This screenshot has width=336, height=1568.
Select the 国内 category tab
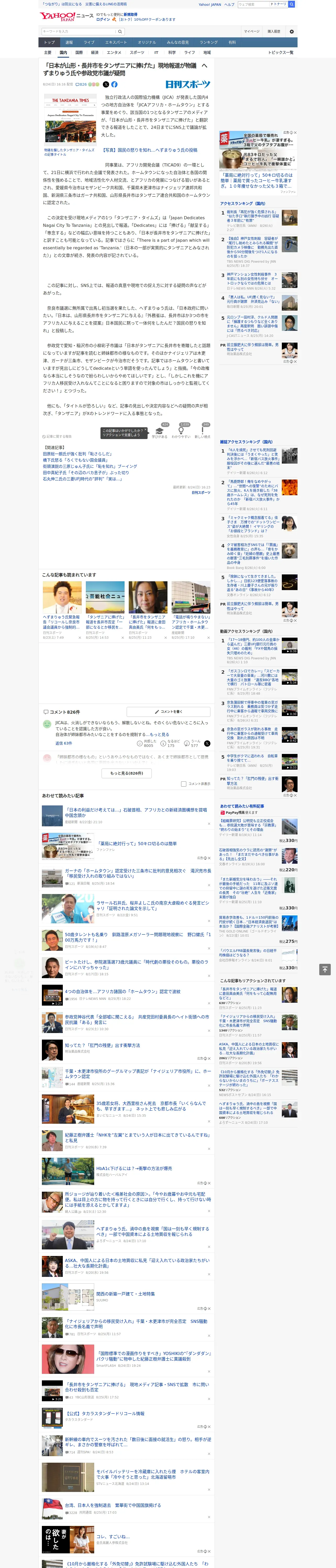pyautogui.click(x=63, y=53)
